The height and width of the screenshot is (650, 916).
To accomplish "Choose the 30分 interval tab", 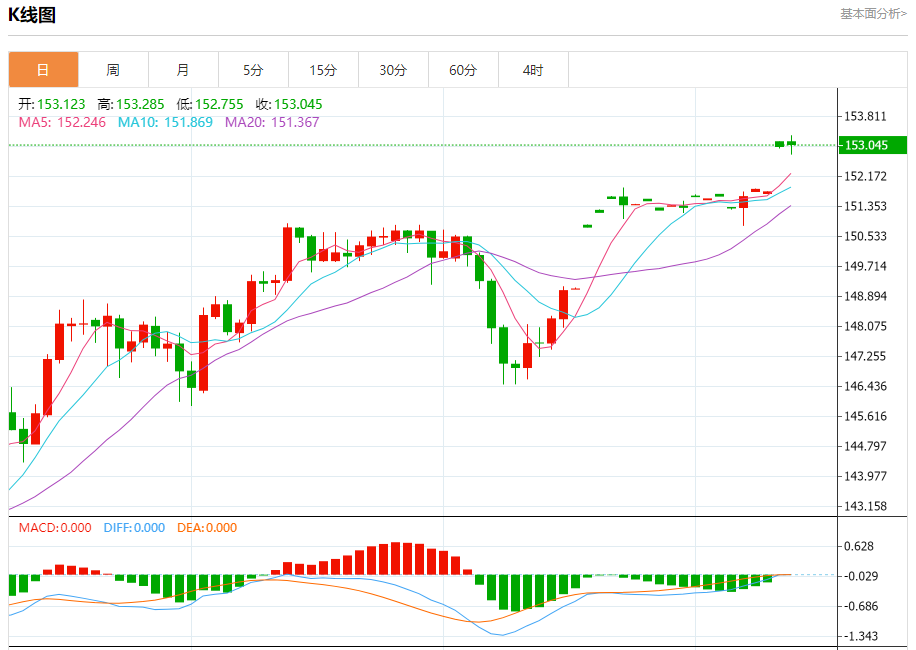I will coord(393,70).
